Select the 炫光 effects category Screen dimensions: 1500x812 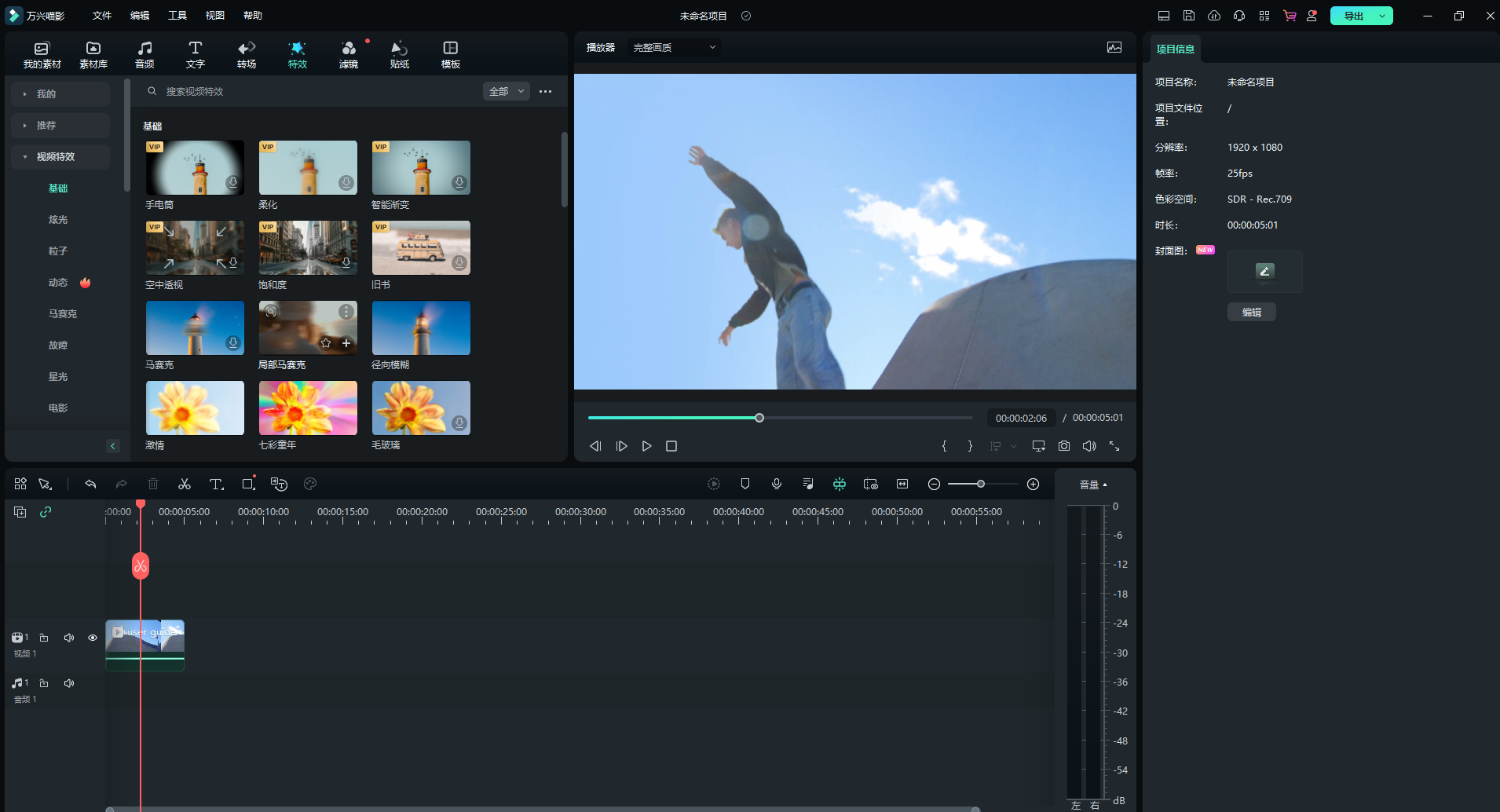click(x=58, y=220)
